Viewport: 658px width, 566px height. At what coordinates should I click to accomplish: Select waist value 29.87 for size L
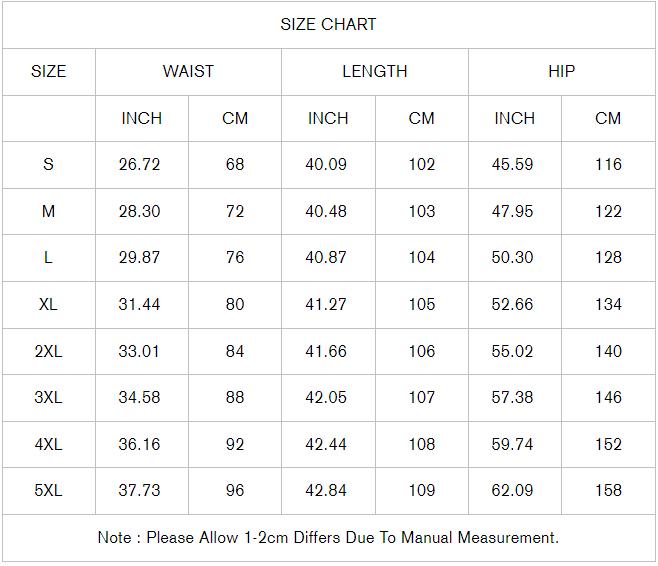139,257
